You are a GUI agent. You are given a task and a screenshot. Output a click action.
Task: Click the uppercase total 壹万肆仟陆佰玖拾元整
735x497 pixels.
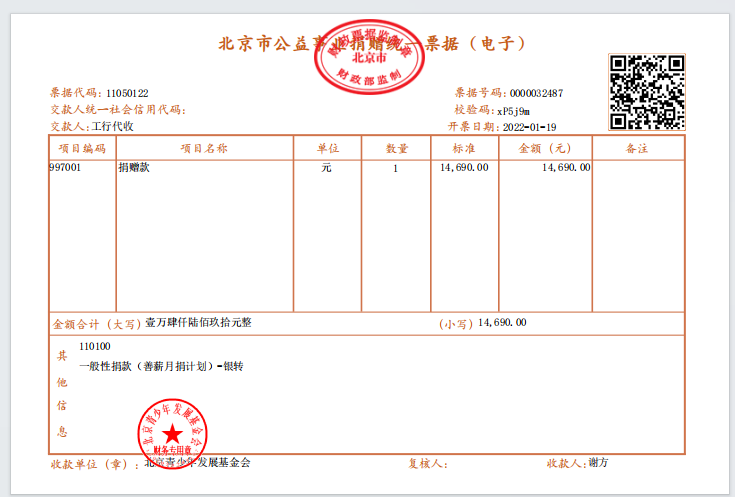tap(198, 323)
